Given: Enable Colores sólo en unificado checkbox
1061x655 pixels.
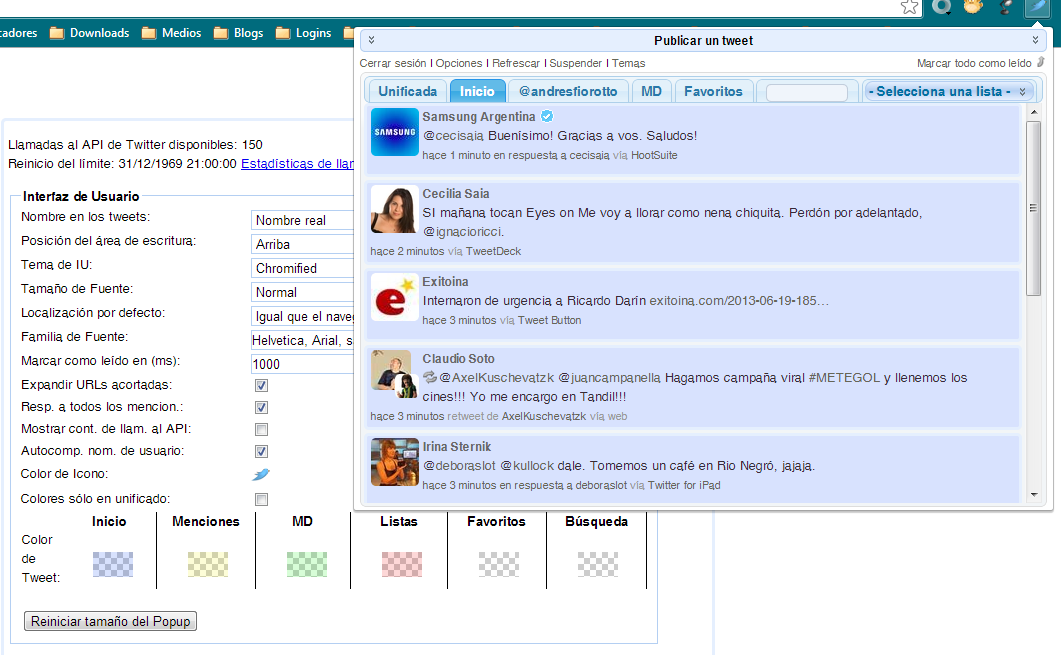Looking at the screenshot, I should [x=261, y=499].
